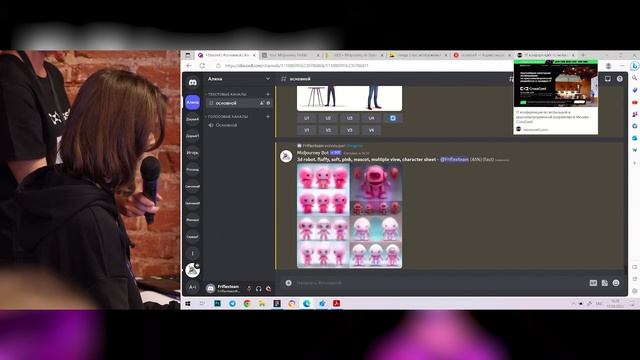Screen dimensions: 640x360
Task: Open Task View on the taskbar
Action: click(x=202, y=303)
